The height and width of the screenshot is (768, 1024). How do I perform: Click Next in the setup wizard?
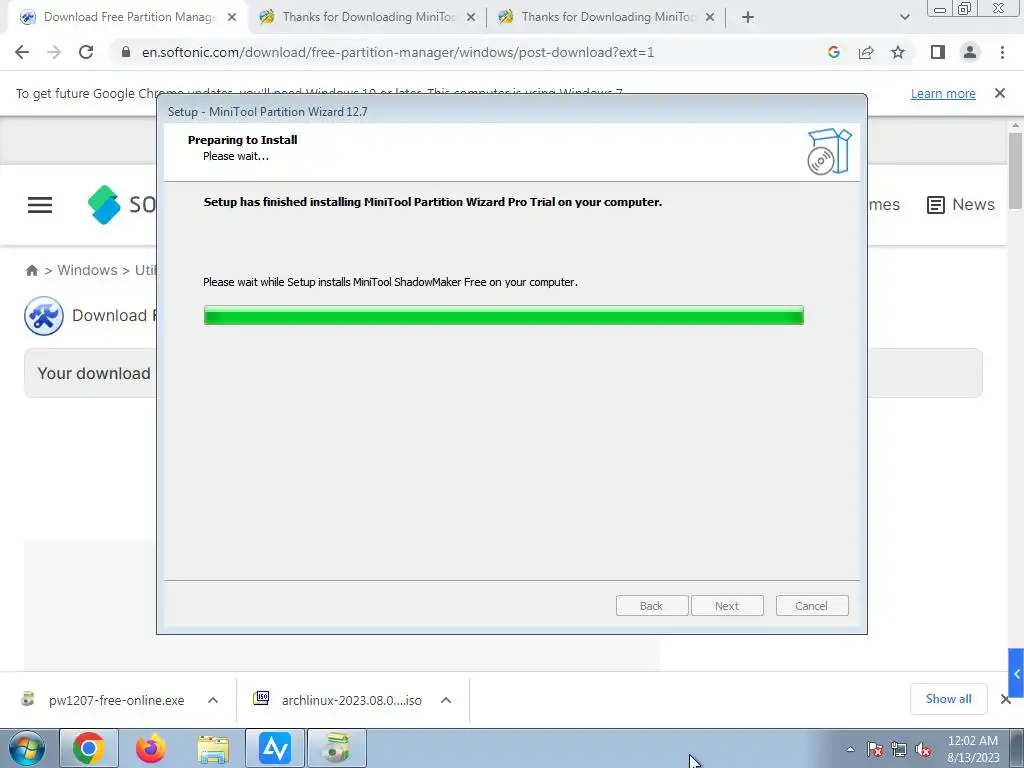(x=727, y=605)
